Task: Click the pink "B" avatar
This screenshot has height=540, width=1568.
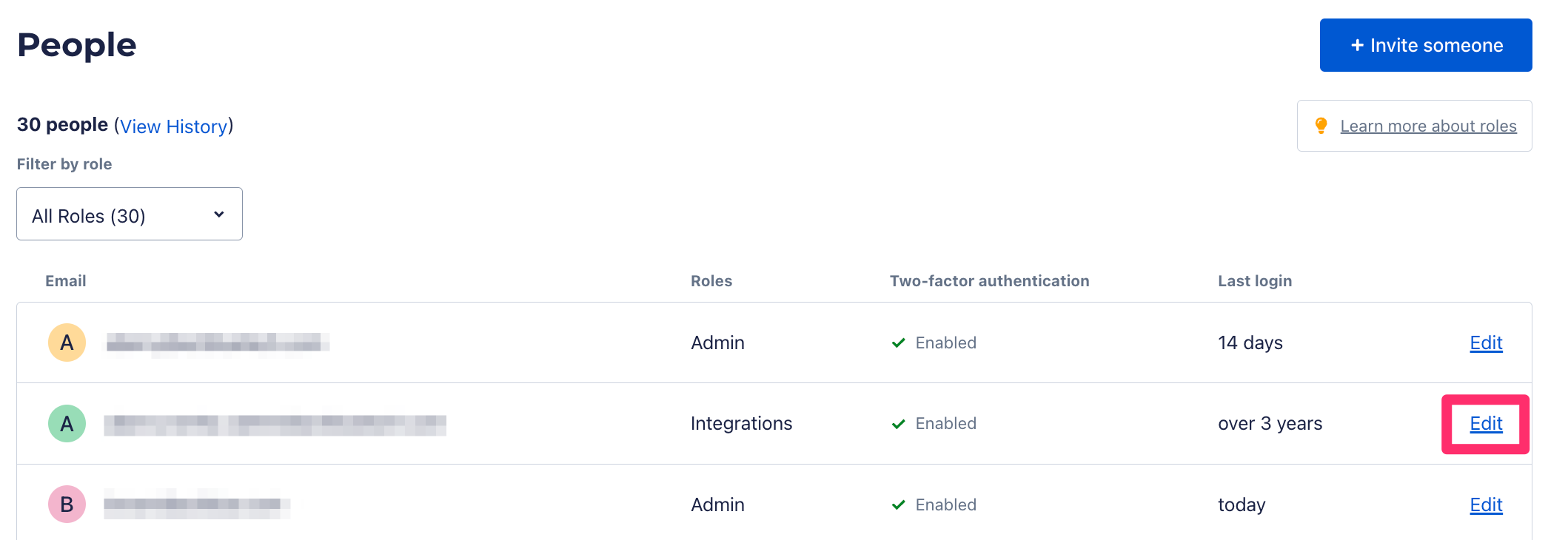Action: tap(67, 504)
